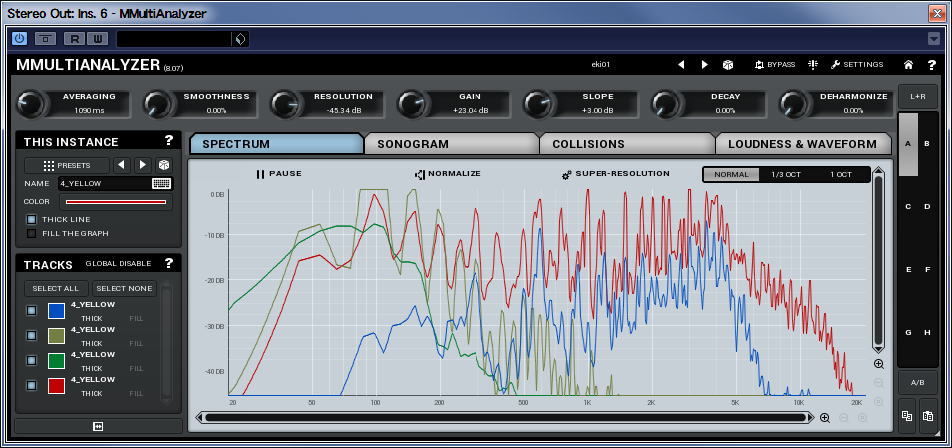Click the SMOOTHNESS knob
Image resolution: width=952 pixels, height=448 pixels.
(158, 104)
